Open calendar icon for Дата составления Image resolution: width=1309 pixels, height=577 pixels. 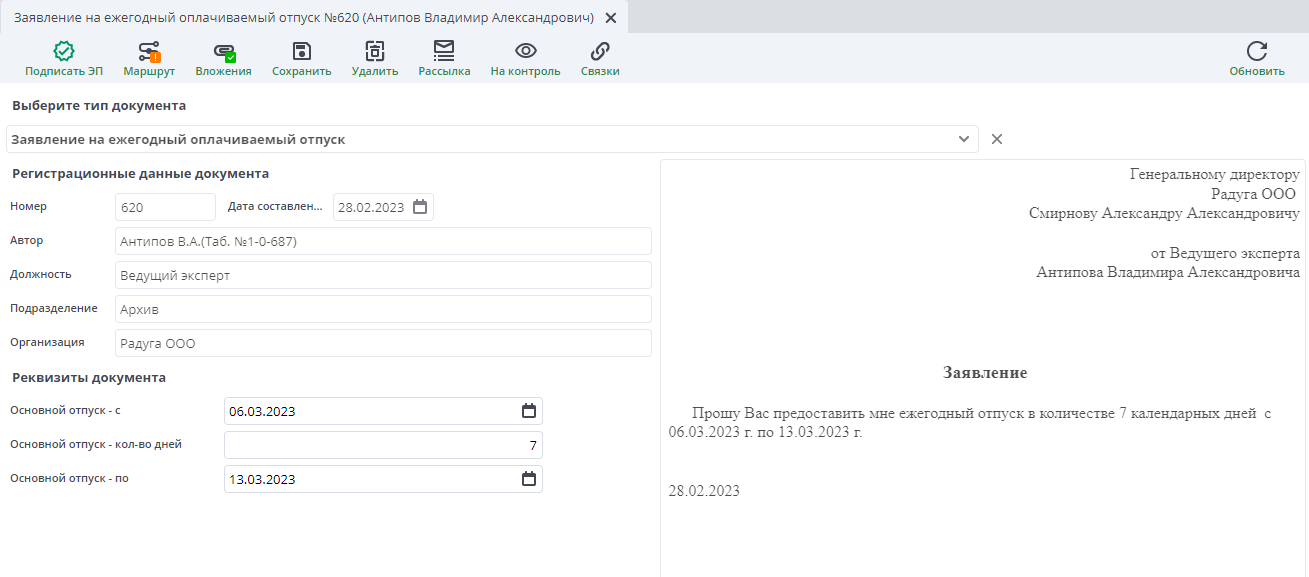click(x=420, y=207)
